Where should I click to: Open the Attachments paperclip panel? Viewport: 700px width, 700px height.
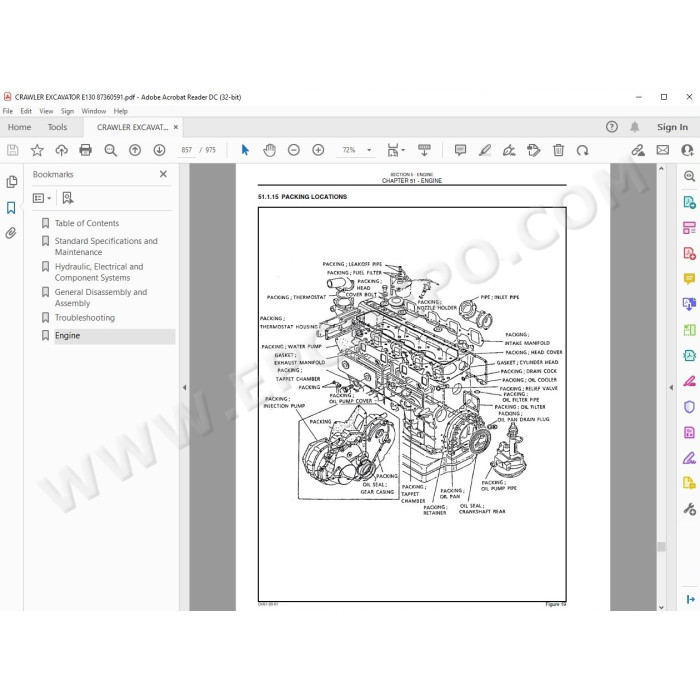[x=11, y=233]
